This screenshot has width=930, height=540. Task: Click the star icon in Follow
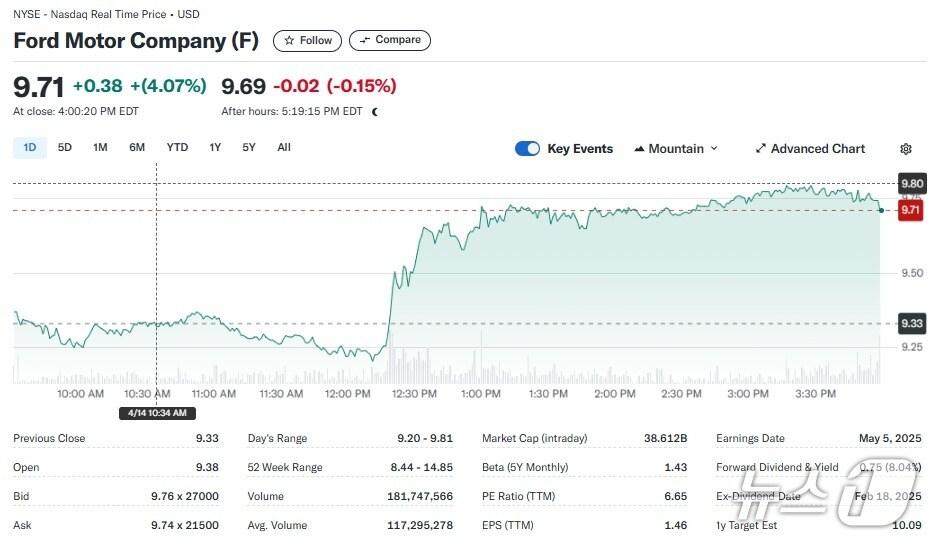(289, 41)
